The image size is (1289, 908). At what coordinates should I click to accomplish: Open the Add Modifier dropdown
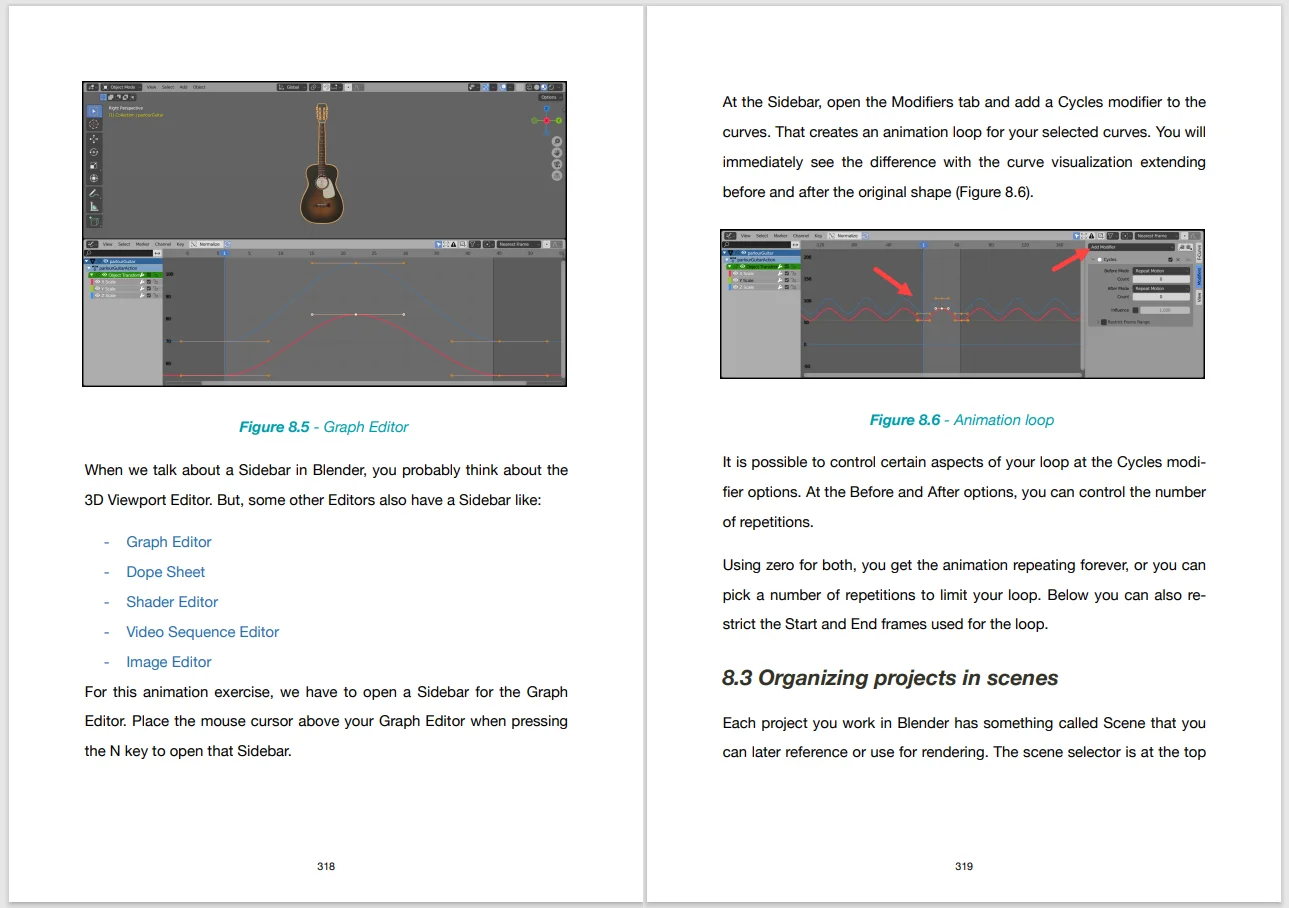[1132, 247]
